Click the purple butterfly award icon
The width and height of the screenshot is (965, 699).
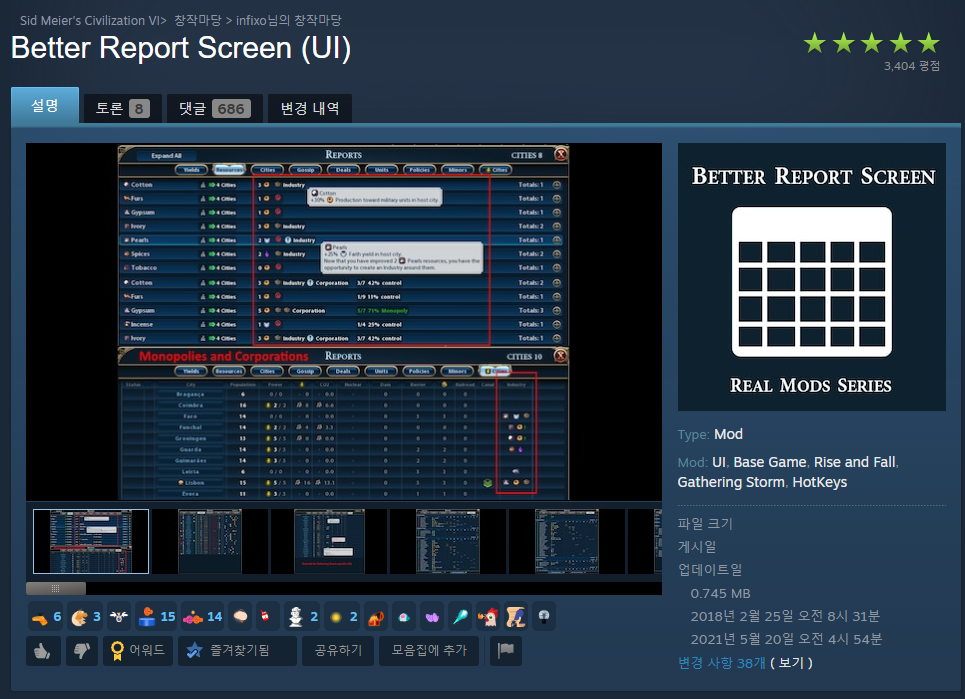tap(431, 617)
